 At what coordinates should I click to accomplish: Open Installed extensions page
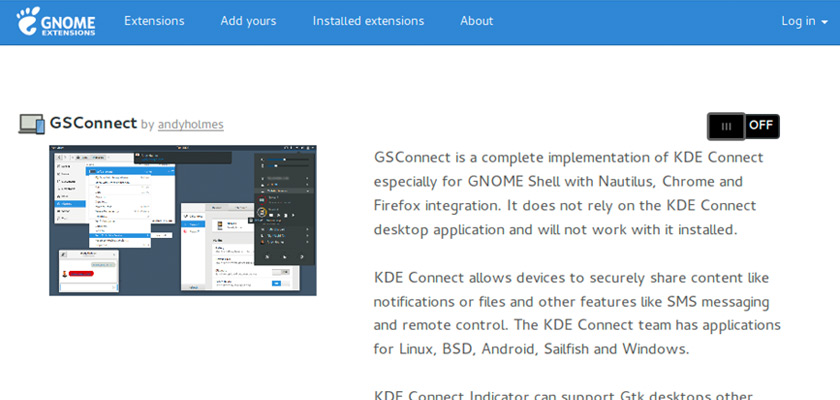(368, 21)
